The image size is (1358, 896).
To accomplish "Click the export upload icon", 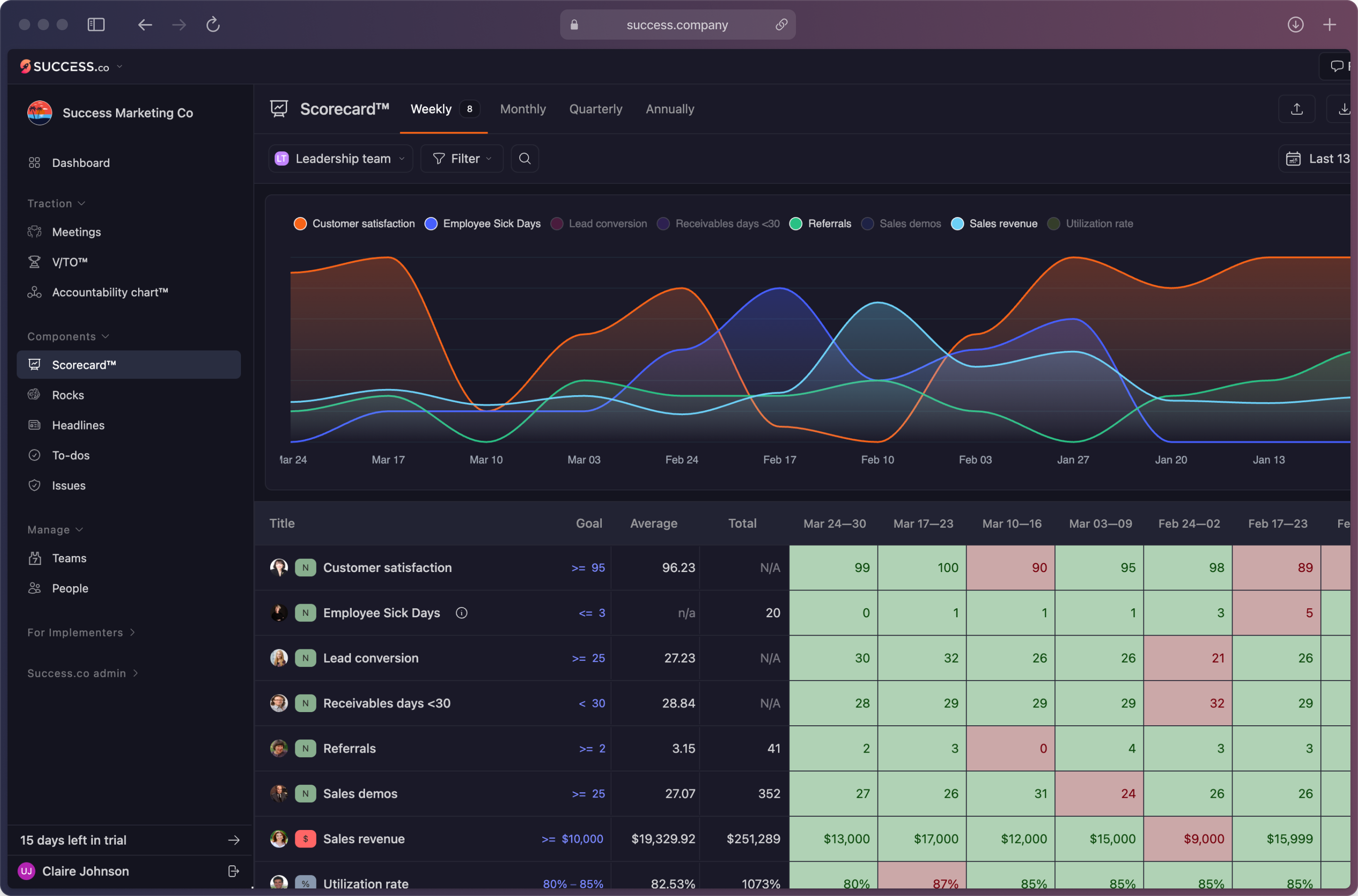I will coord(1297,108).
